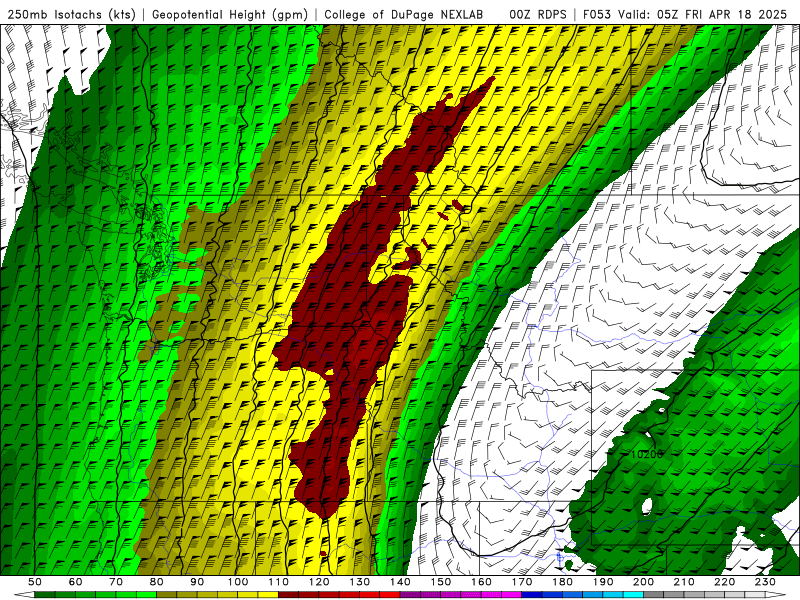The image size is (800, 600).
Task: Click the left arrow end of the color bar
Action: tap(24, 595)
